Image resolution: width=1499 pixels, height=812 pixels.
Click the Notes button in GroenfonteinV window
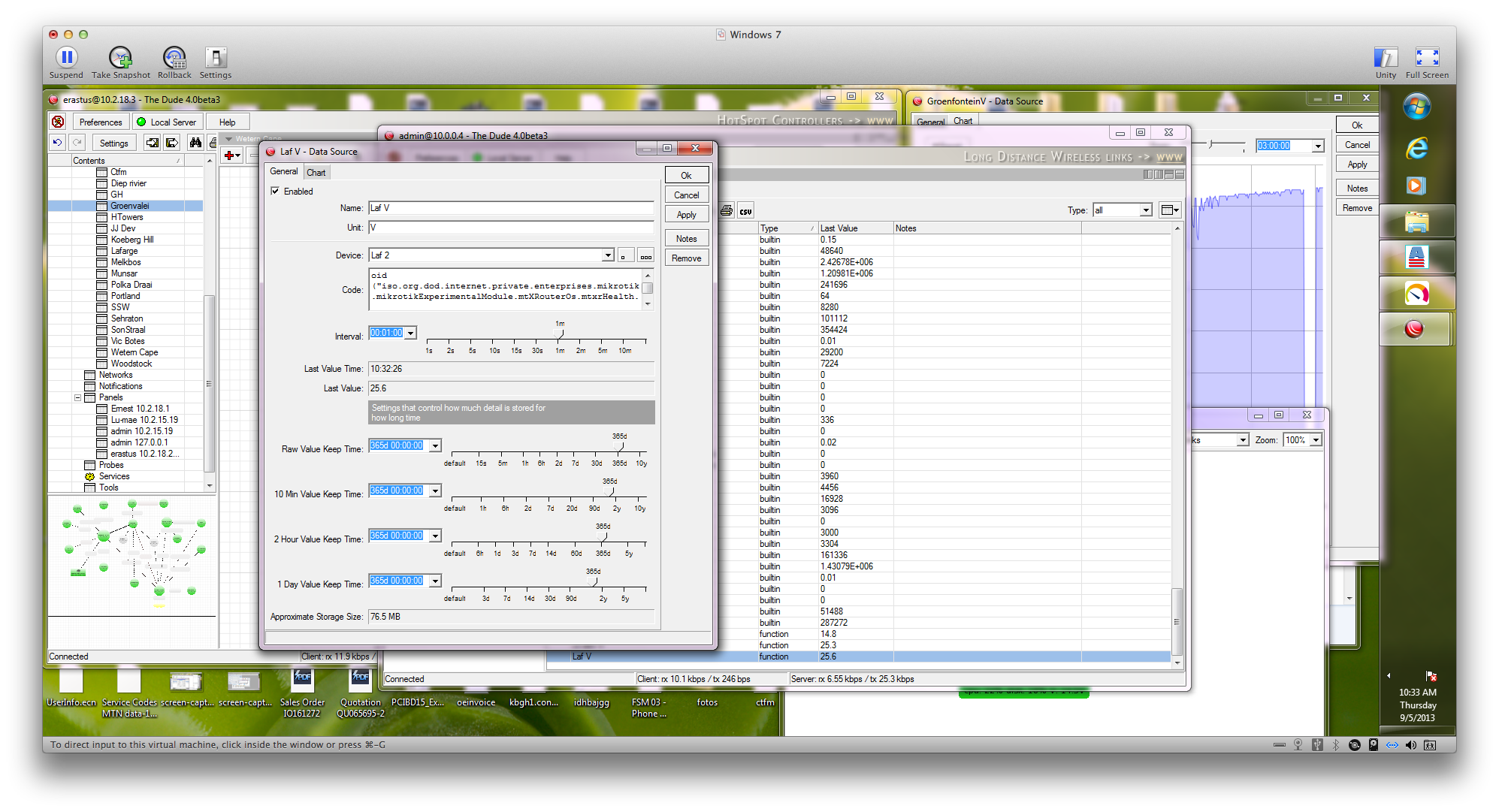pos(1356,188)
